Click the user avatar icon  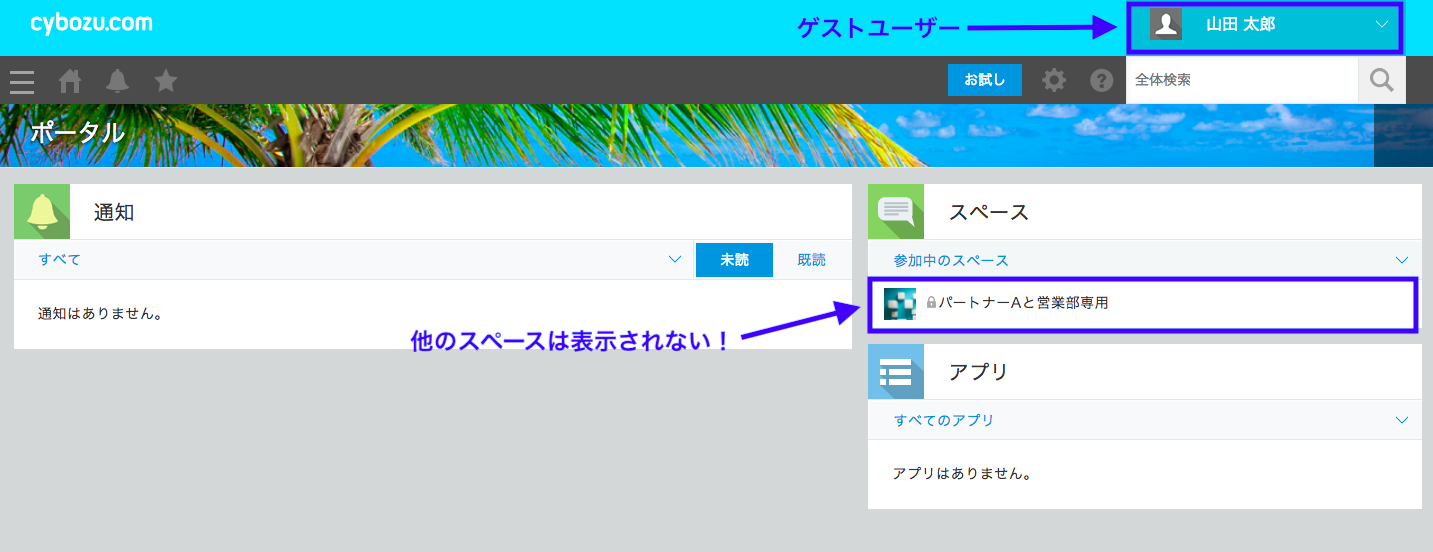pos(1166,25)
